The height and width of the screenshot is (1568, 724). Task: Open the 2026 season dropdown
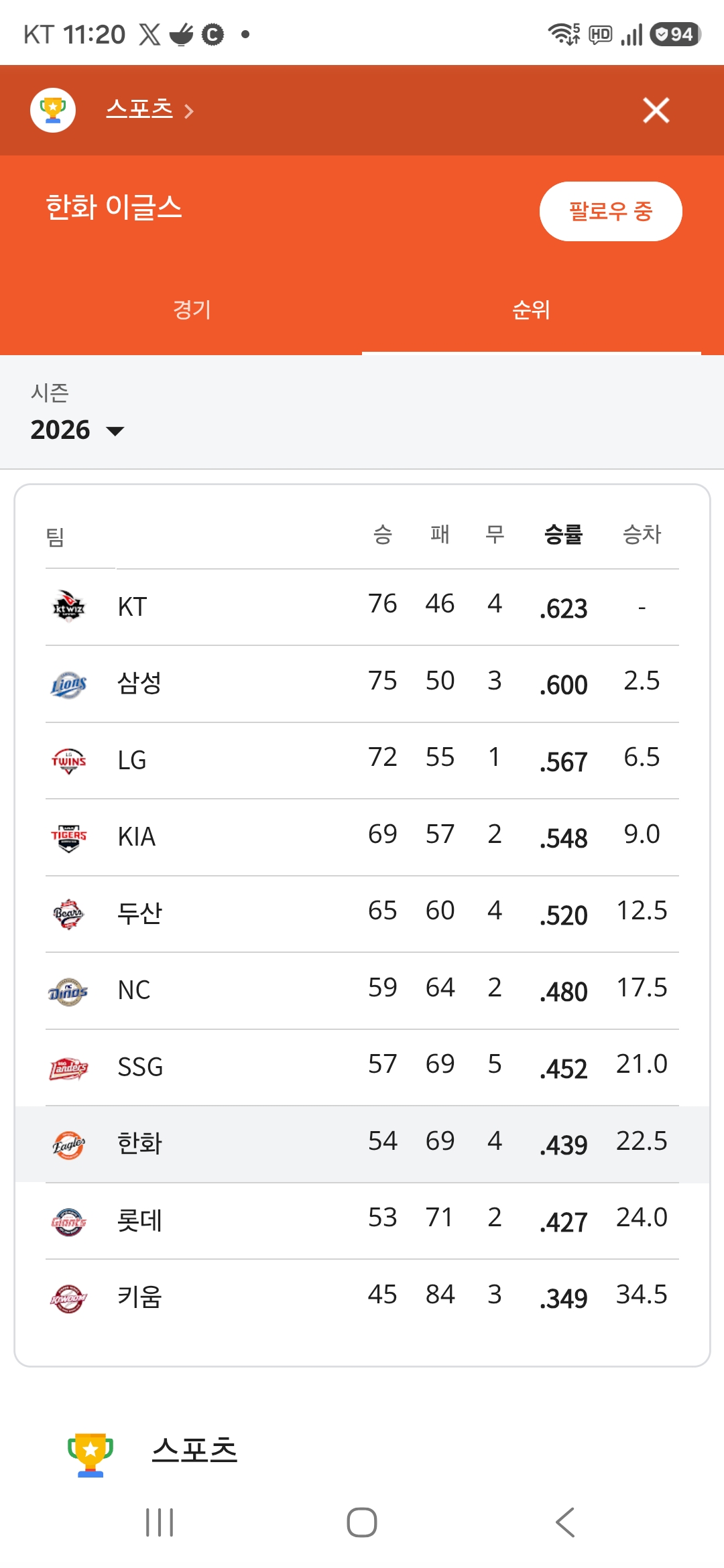point(77,430)
